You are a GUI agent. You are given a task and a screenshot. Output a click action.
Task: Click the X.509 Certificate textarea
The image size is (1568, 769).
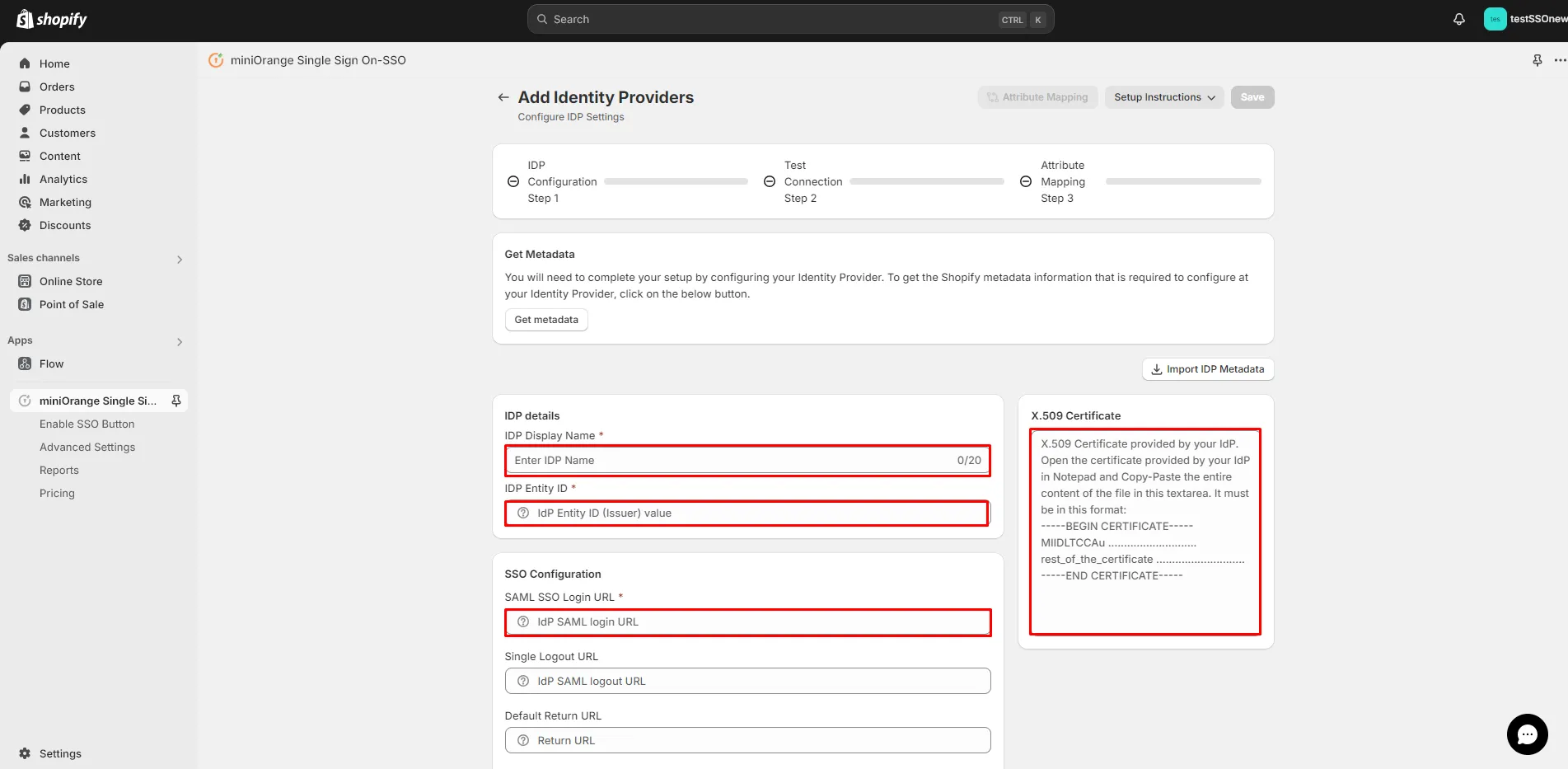1145,532
